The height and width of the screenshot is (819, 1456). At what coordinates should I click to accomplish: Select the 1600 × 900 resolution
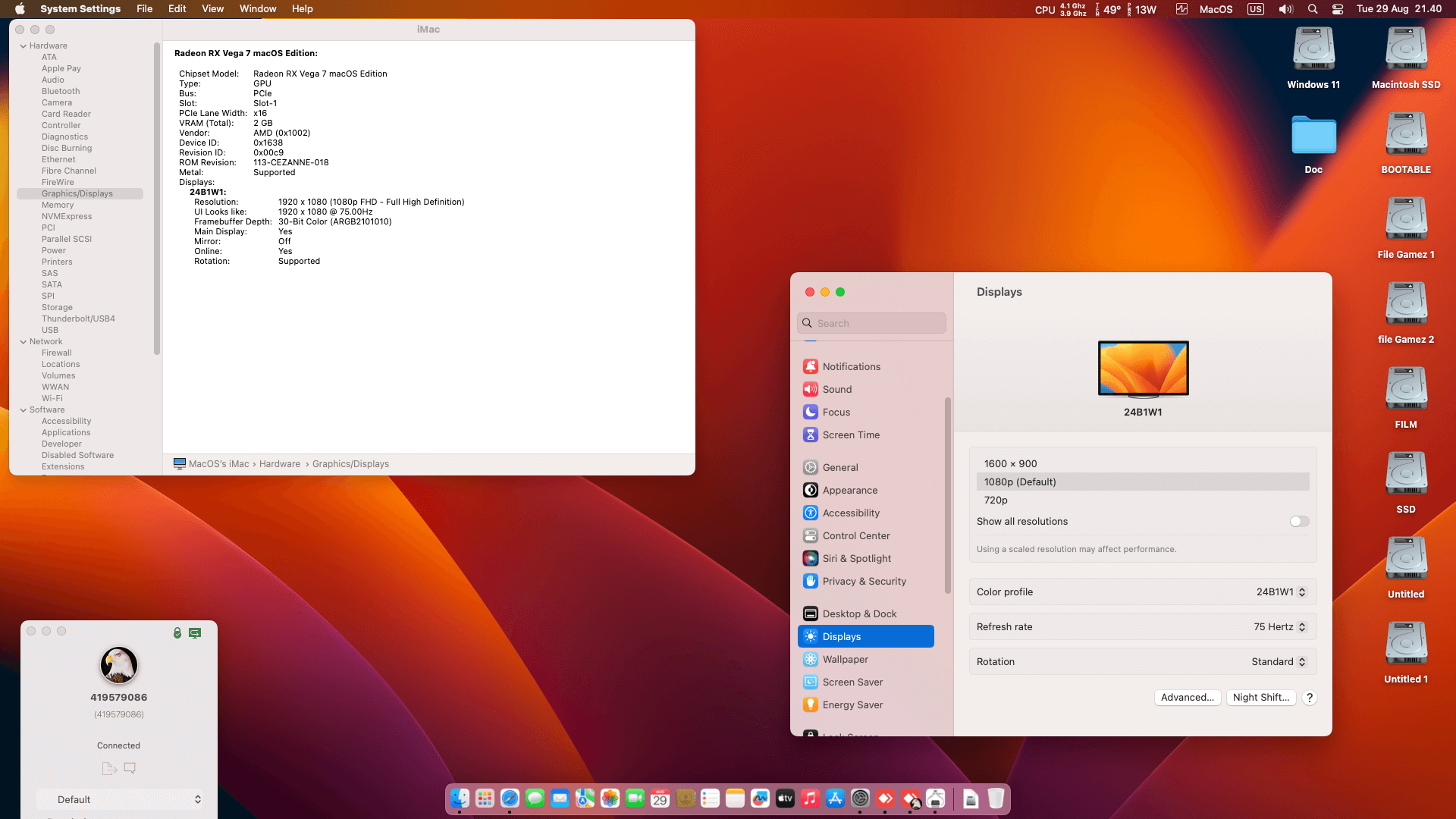tap(1011, 463)
